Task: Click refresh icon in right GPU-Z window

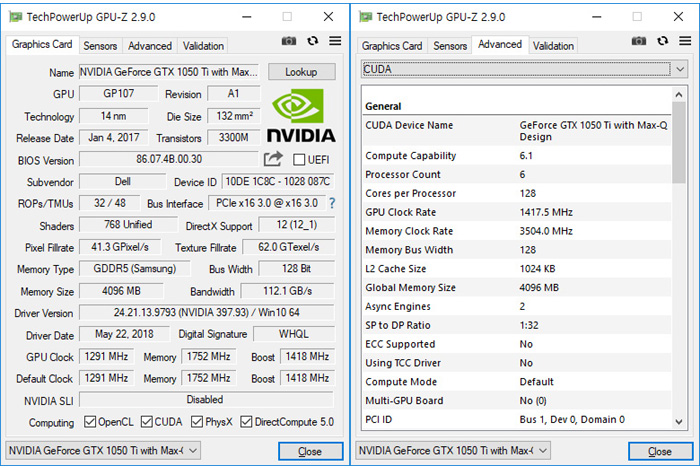Action: tap(662, 41)
